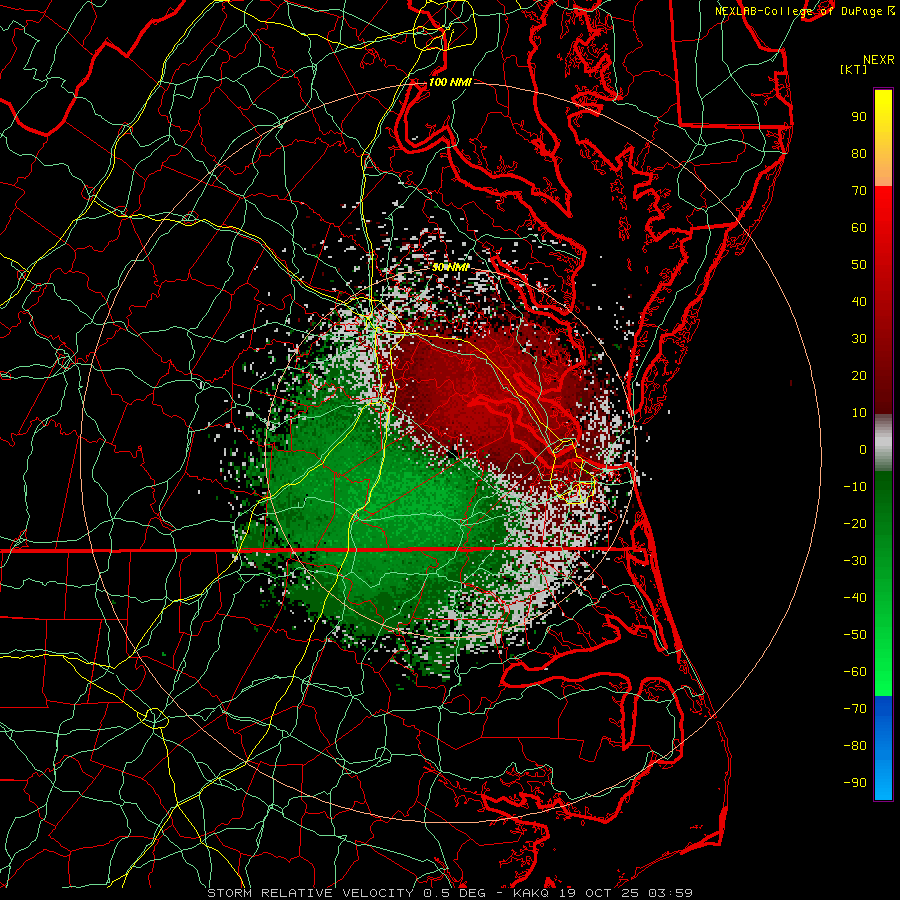Click the "-80" value on velocity scale
The height and width of the screenshot is (900, 900).
(855, 746)
